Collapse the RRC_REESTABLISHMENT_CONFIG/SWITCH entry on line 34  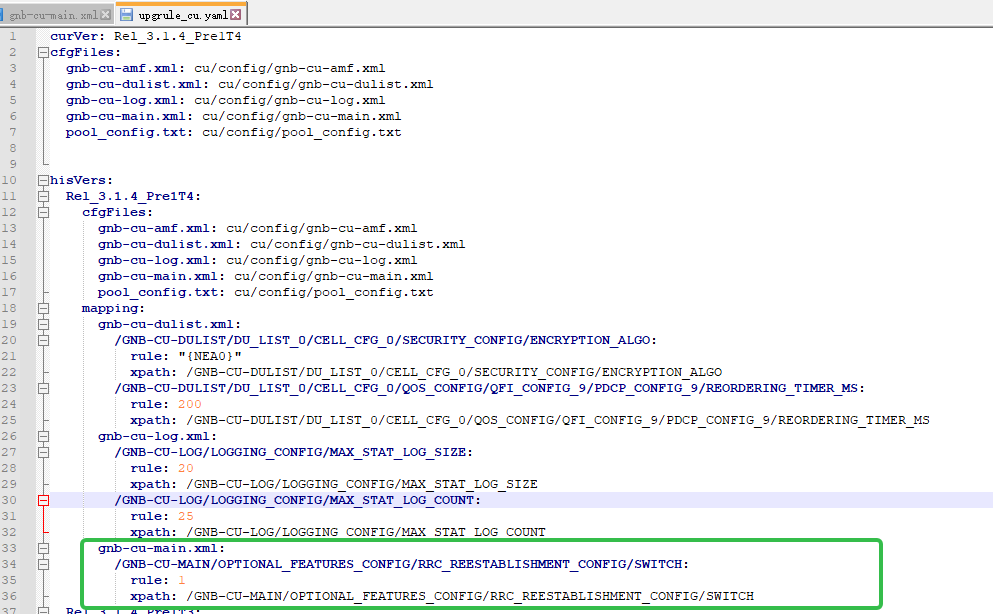(x=43, y=564)
